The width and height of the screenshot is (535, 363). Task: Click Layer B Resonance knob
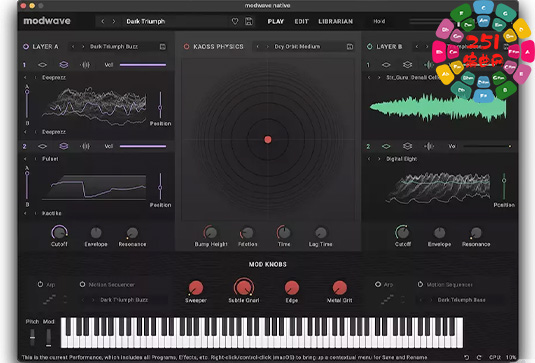click(476, 233)
